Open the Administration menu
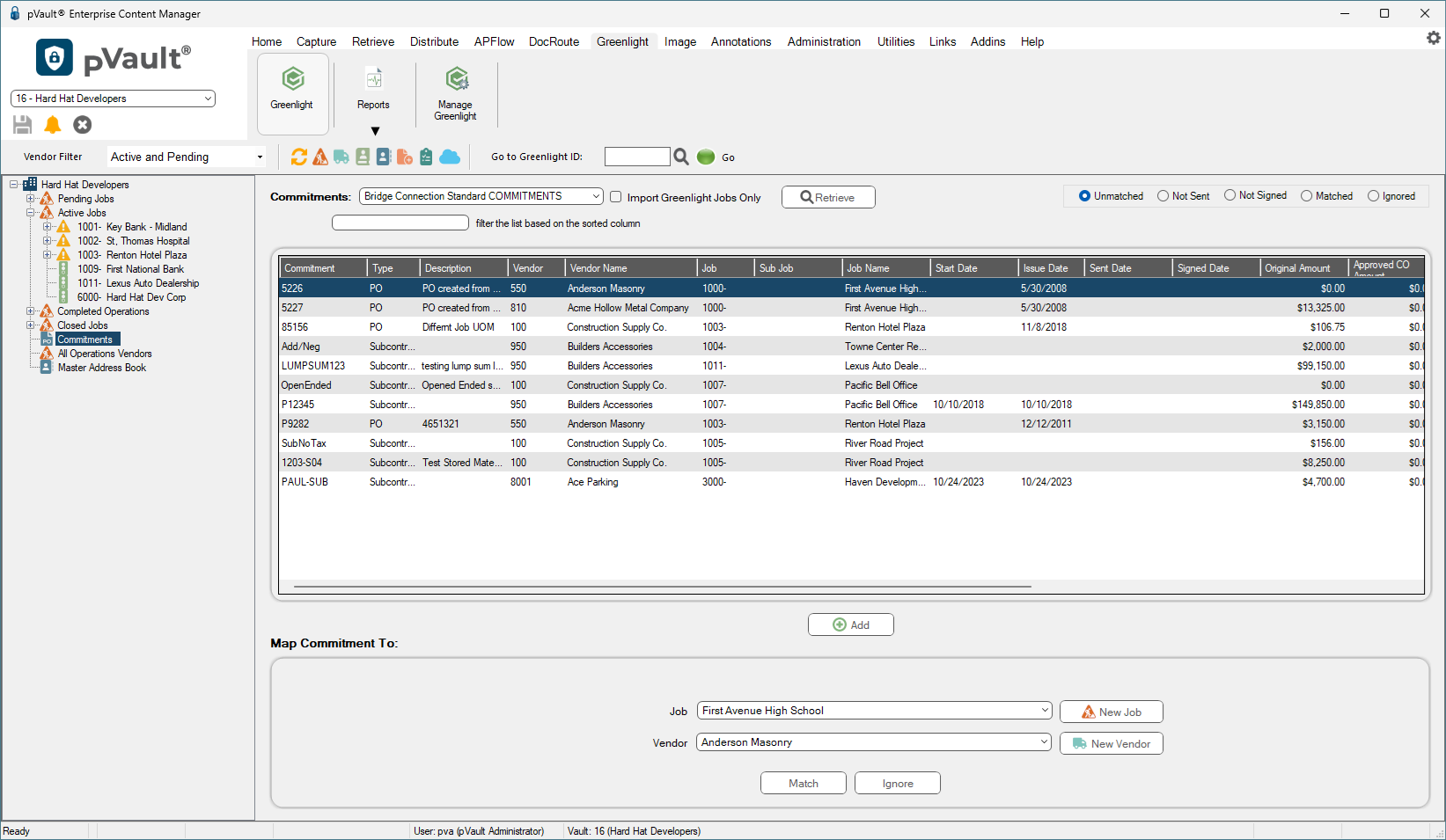The image size is (1446, 840). coord(824,41)
